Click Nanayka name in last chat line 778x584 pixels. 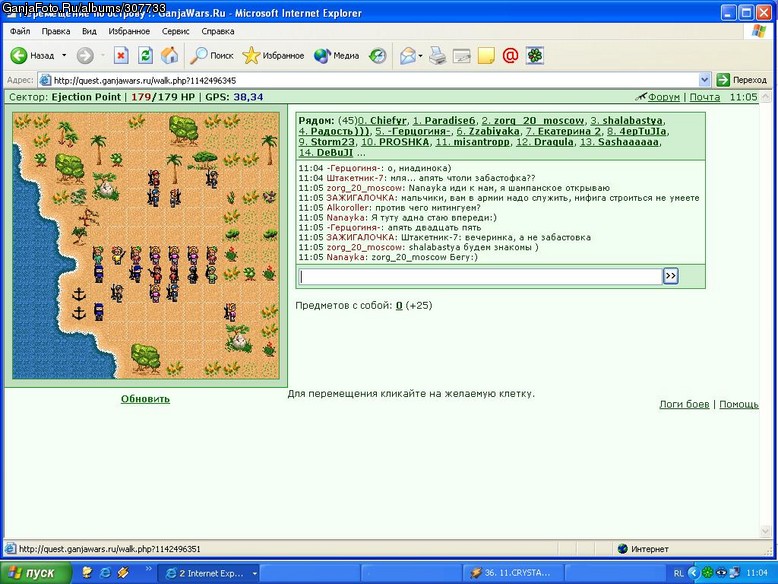click(346, 257)
